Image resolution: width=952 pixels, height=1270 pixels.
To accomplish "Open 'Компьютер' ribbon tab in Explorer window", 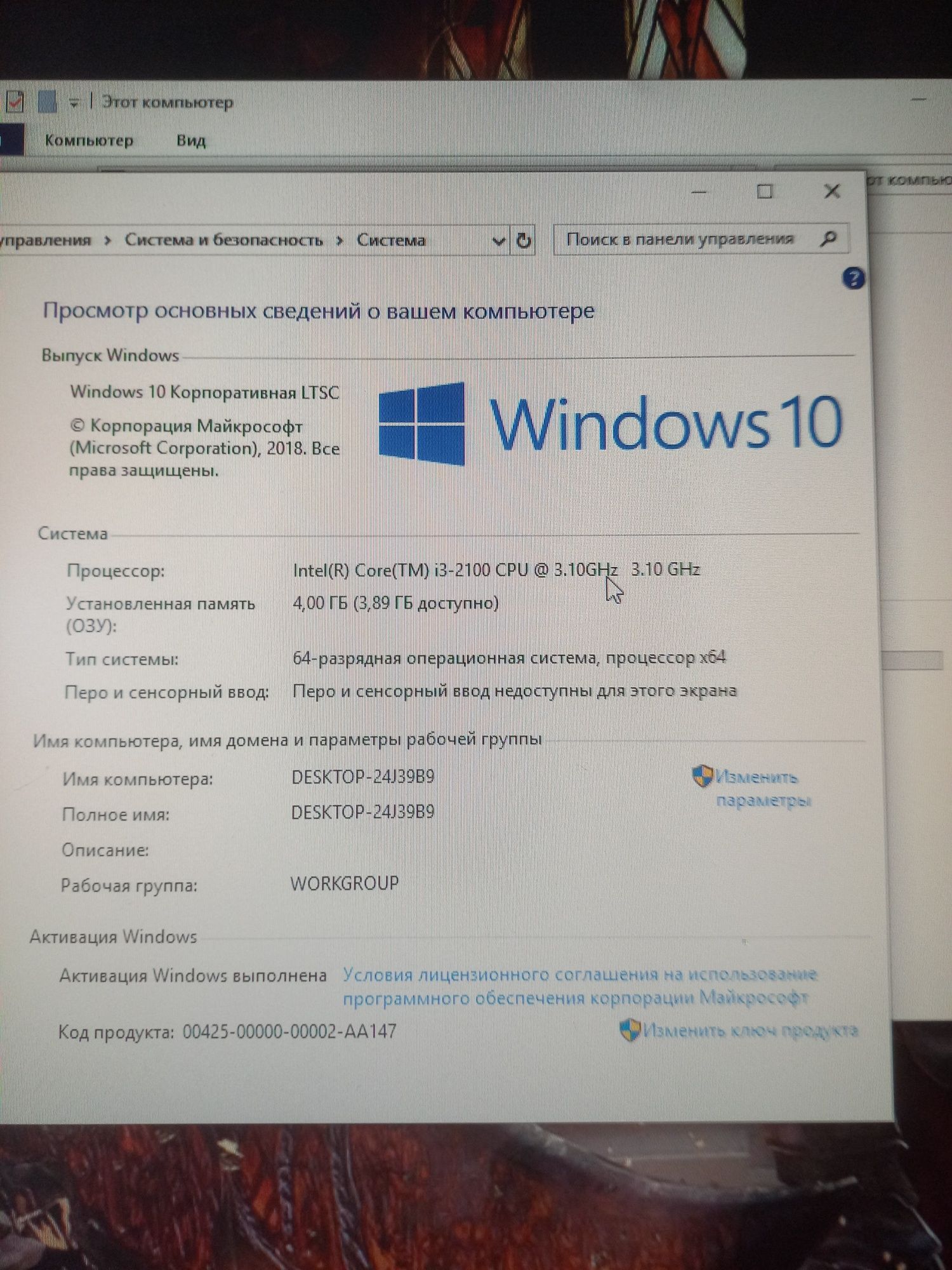I will [x=89, y=140].
